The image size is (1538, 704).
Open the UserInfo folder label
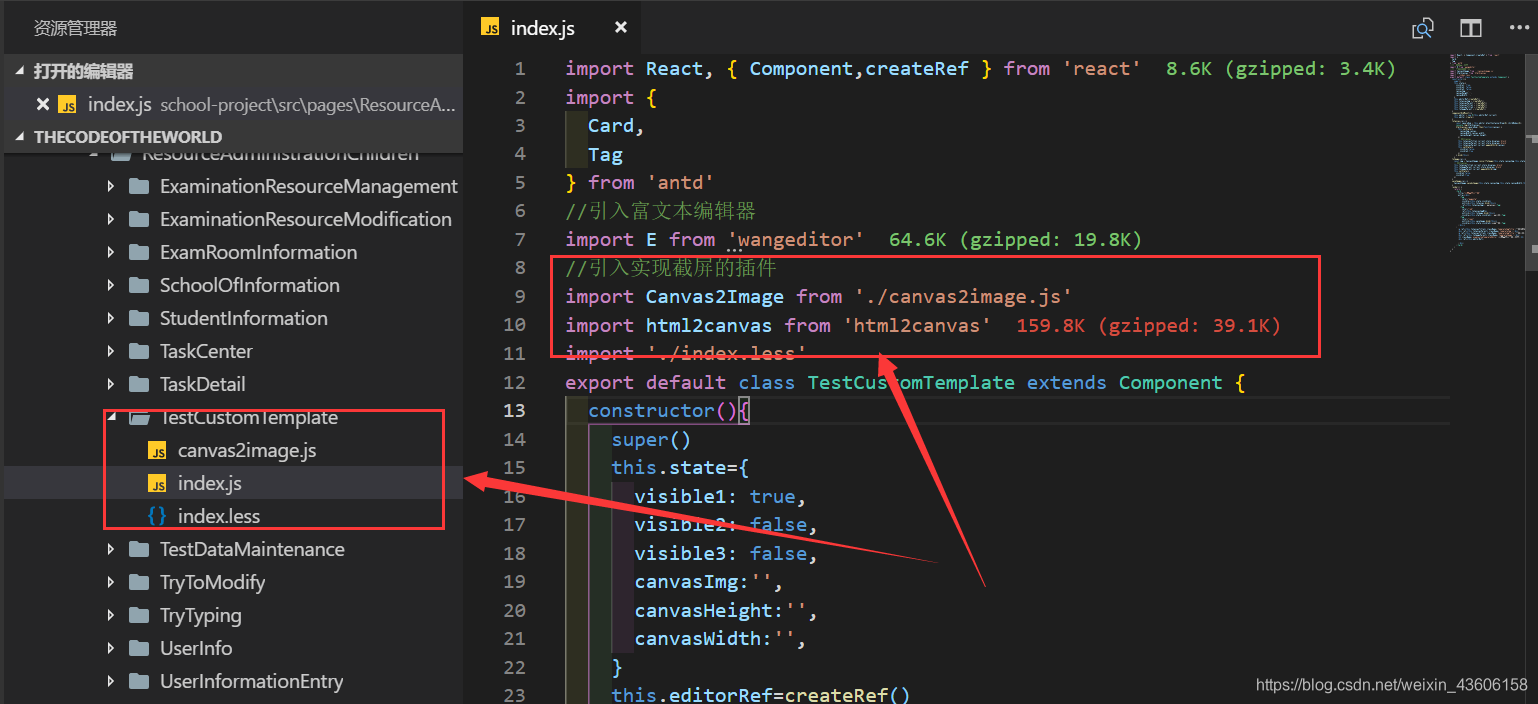[x=196, y=648]
